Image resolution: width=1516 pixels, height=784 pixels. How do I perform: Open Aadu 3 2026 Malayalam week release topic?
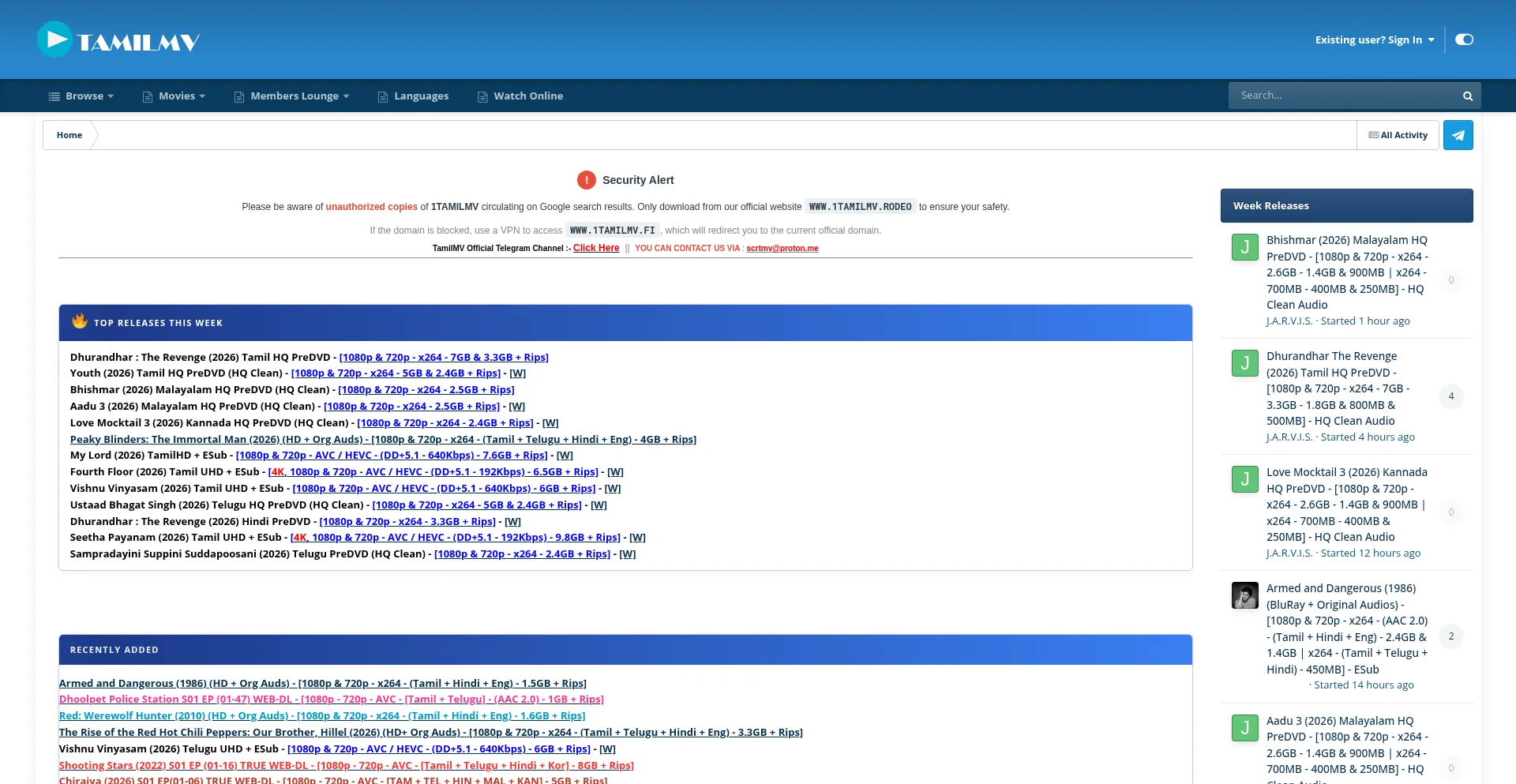[x=1347, y=748]
